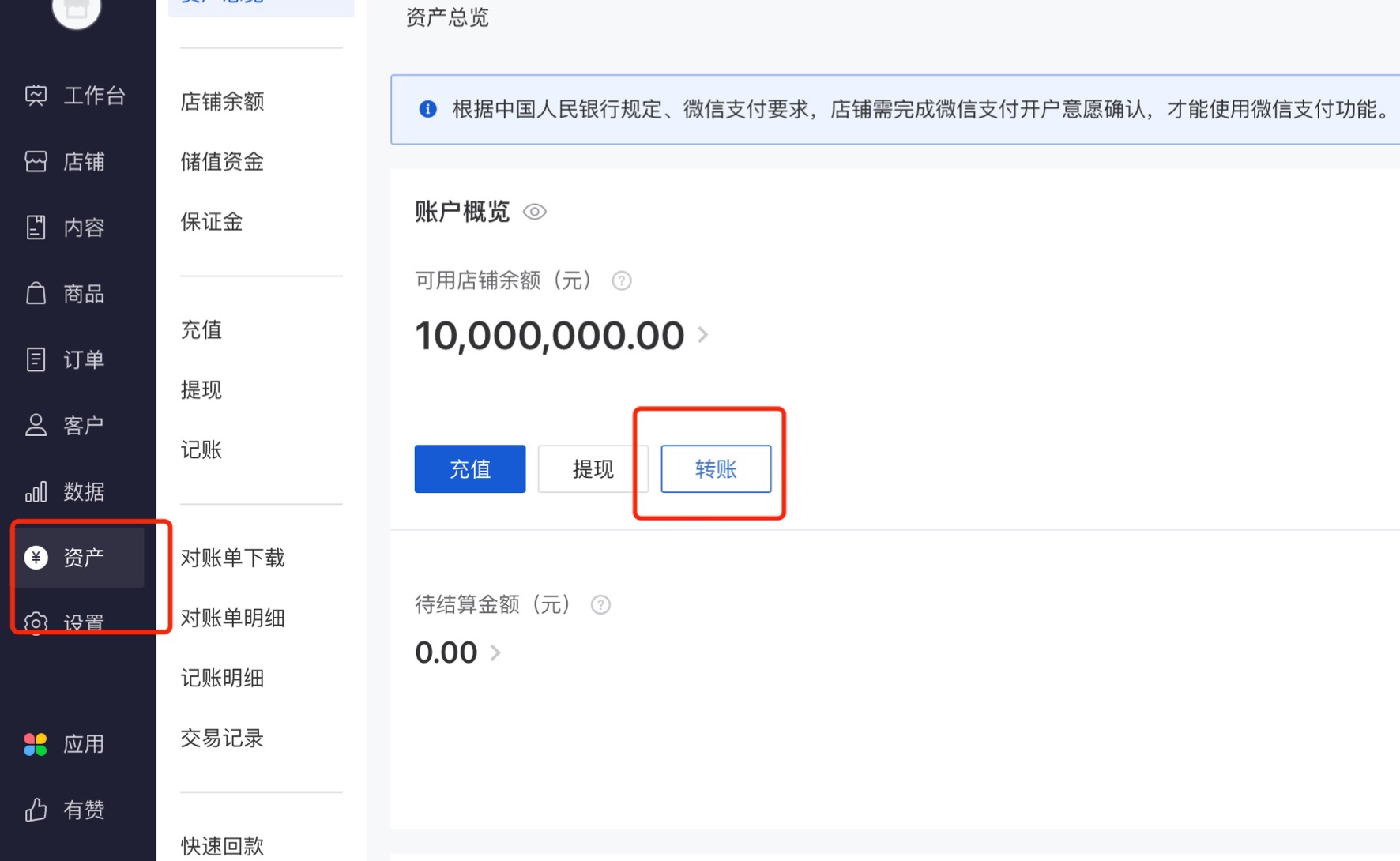Expand the chevron beside 10,000,000.00 balance
Screen dimensions: 1400x861
702,335
